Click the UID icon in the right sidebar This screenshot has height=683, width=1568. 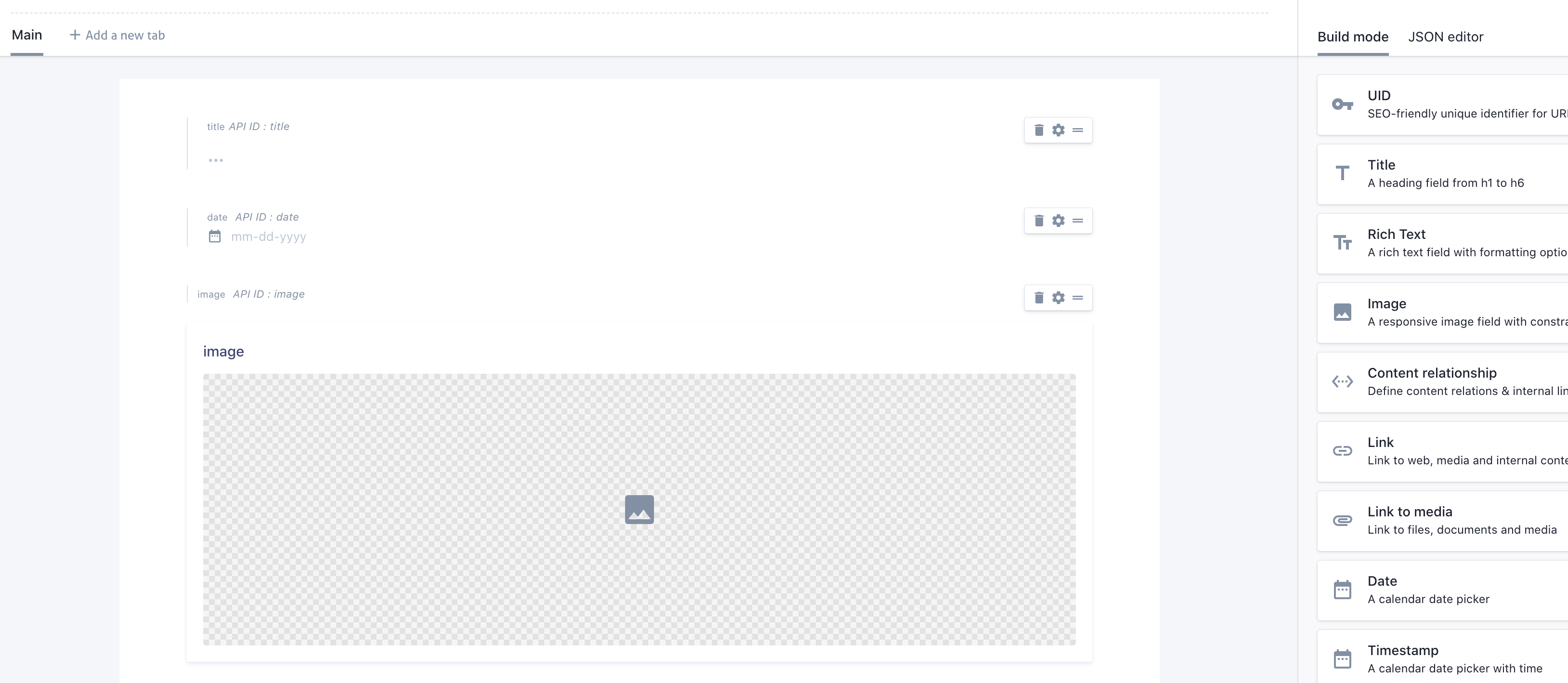(1342, 104)
